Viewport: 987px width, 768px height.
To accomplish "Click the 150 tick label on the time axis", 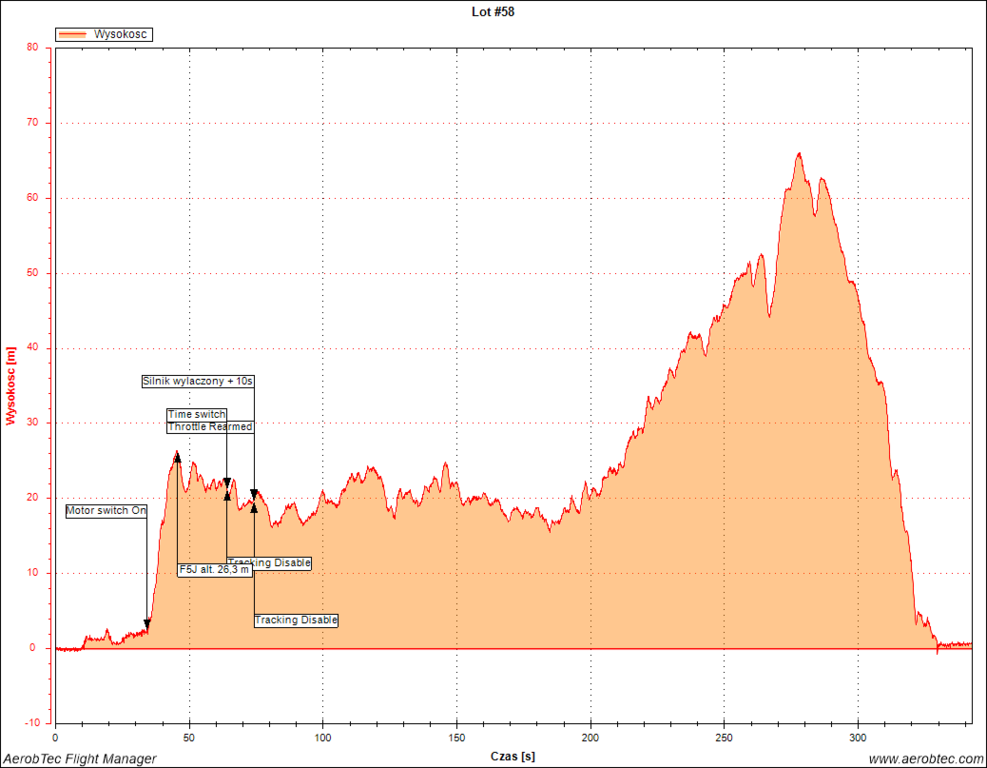I will (457, 738).
